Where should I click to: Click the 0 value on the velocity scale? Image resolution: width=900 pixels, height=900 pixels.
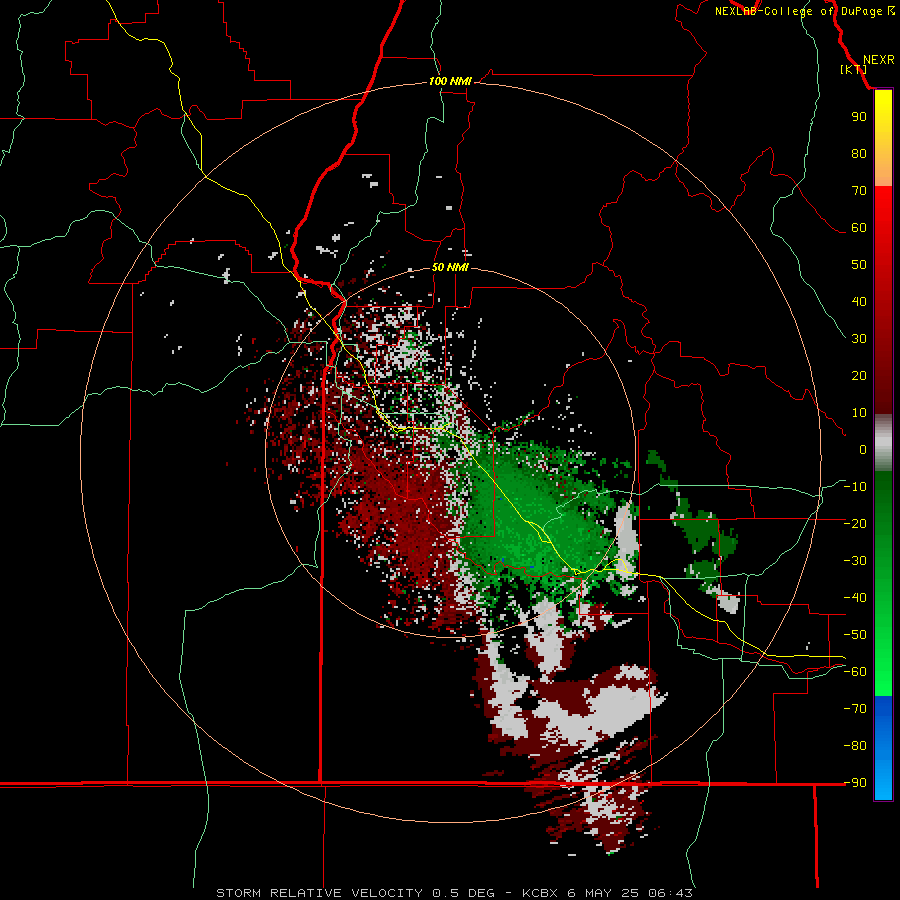[863, 450]
